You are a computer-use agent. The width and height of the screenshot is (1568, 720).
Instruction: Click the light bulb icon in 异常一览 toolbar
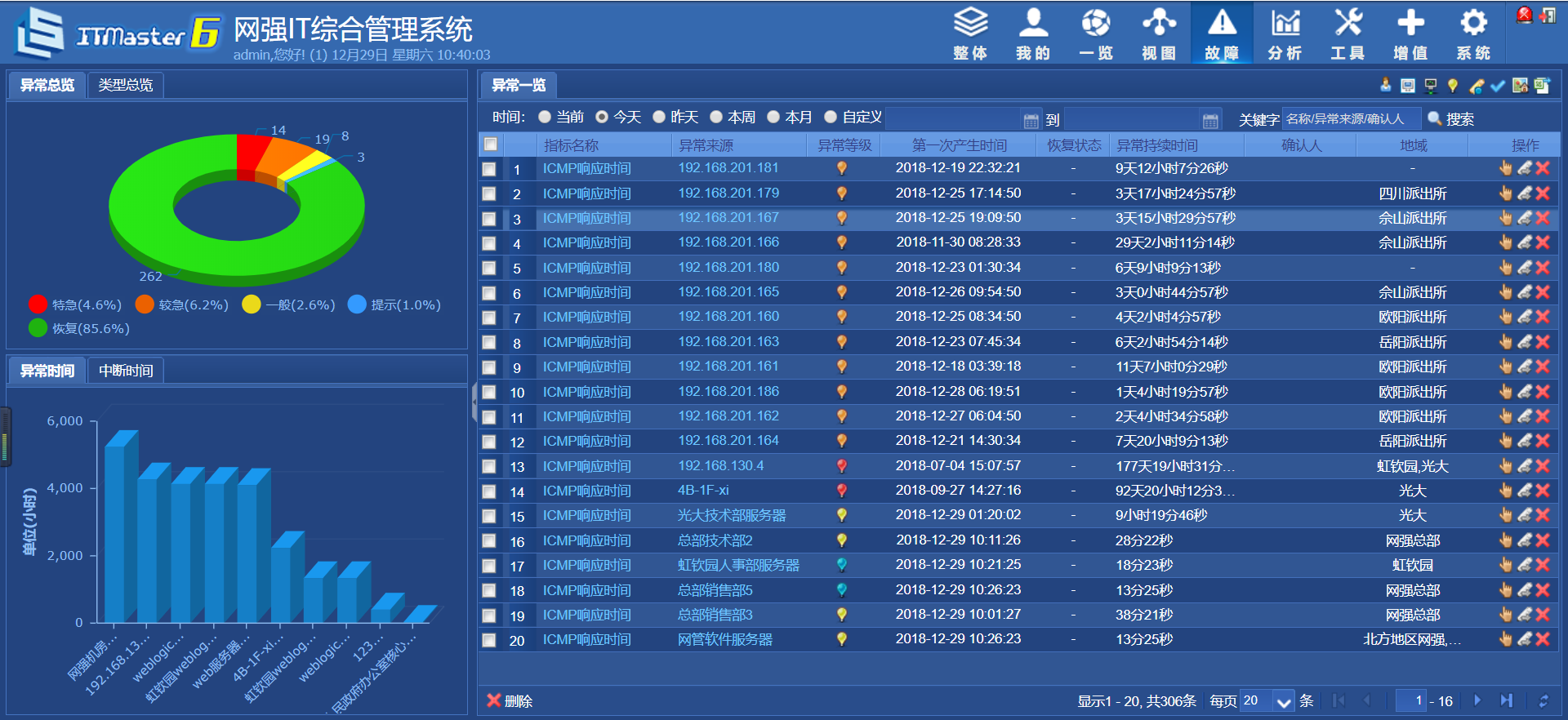click(1453, 85)
